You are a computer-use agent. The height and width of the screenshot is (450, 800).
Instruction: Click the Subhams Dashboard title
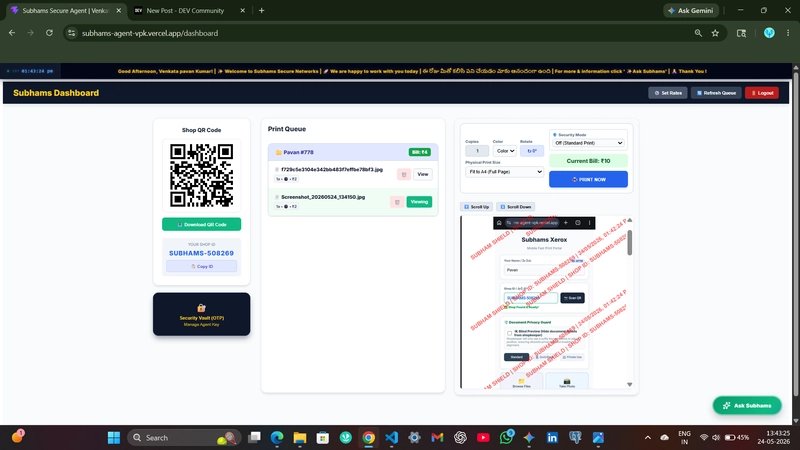[x=56, y=93]
